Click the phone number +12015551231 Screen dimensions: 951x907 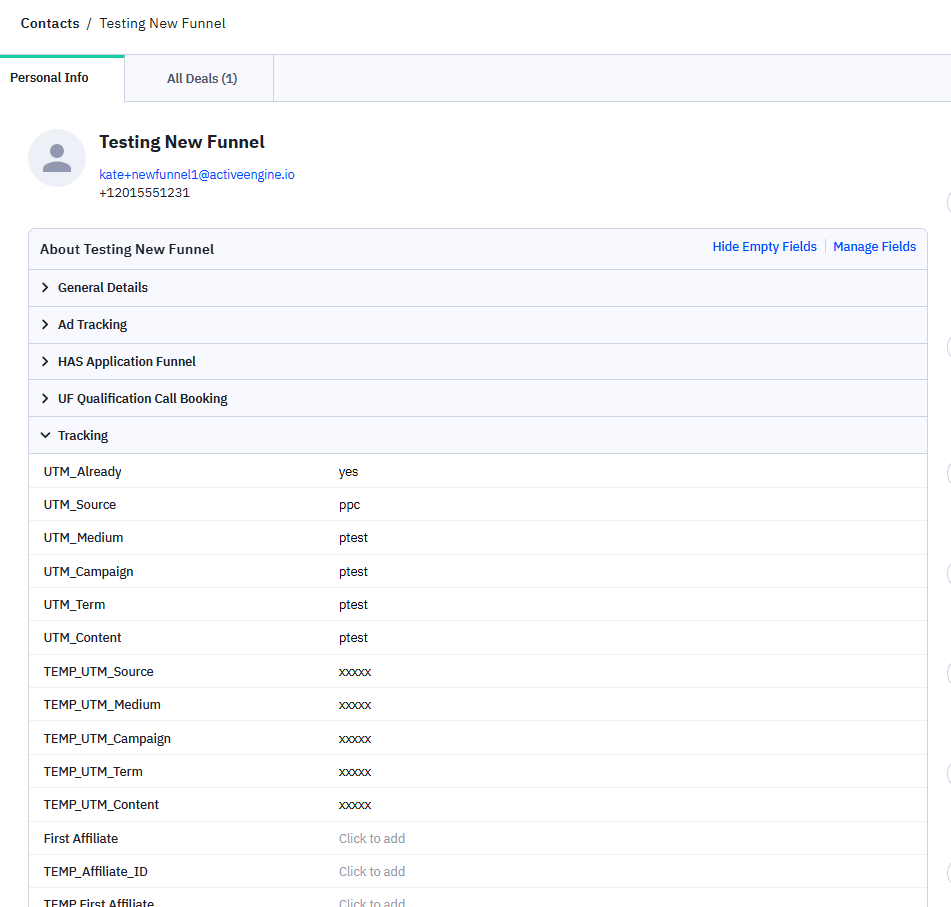(144, 192)
